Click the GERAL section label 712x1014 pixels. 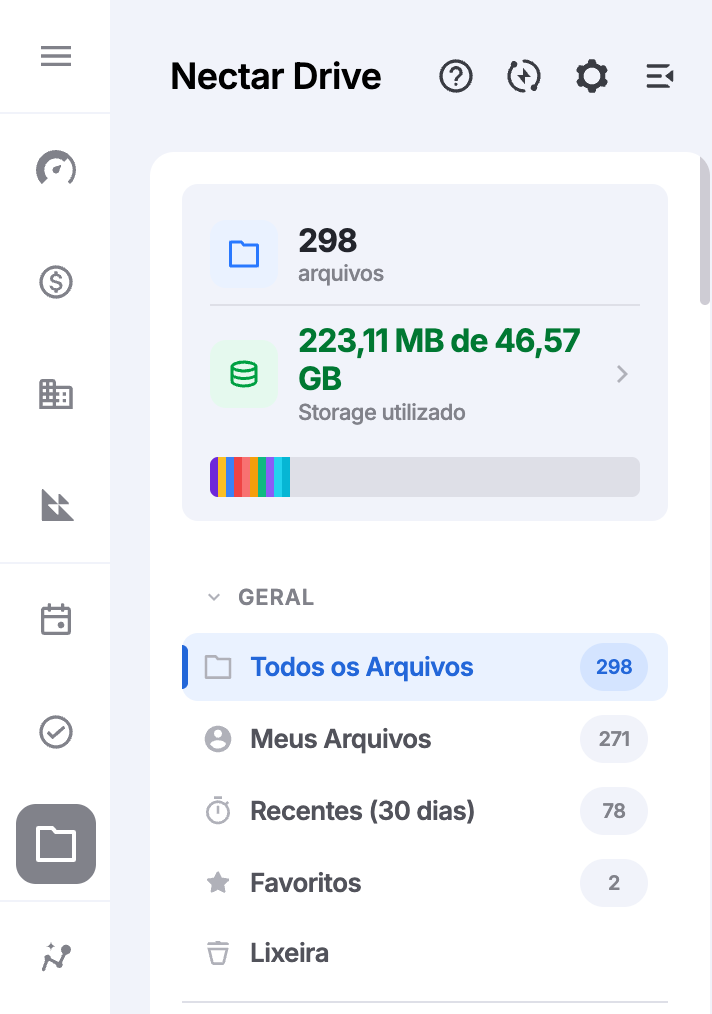coord(276,598)
